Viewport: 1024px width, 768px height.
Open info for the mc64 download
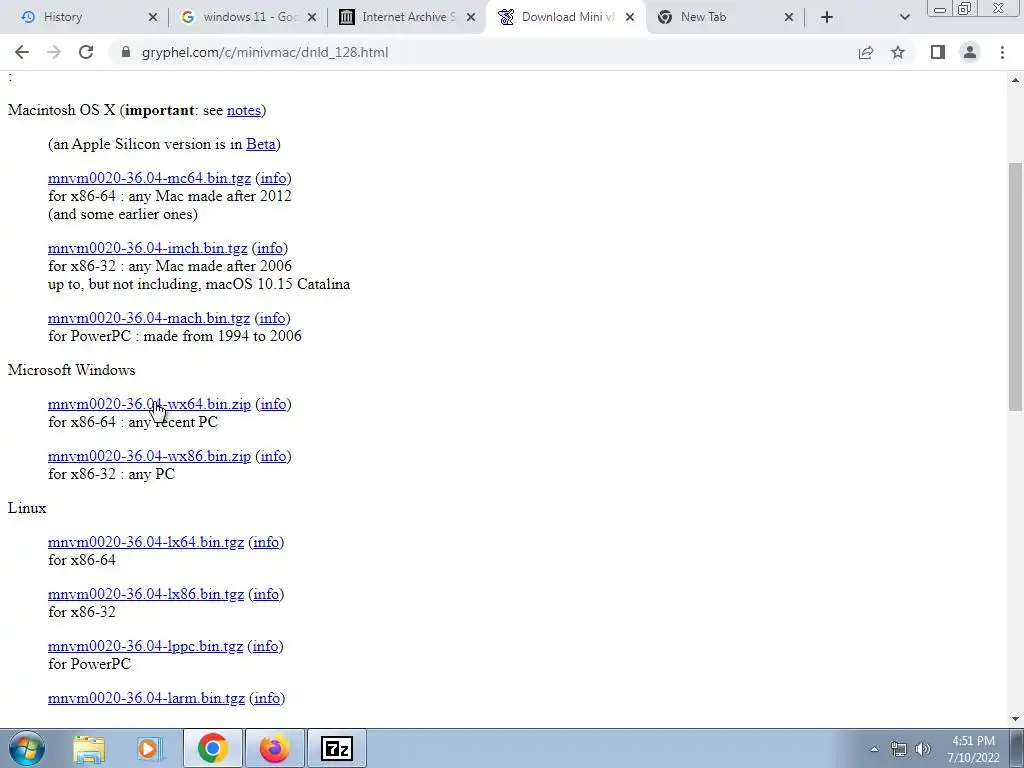pos(273,178)
